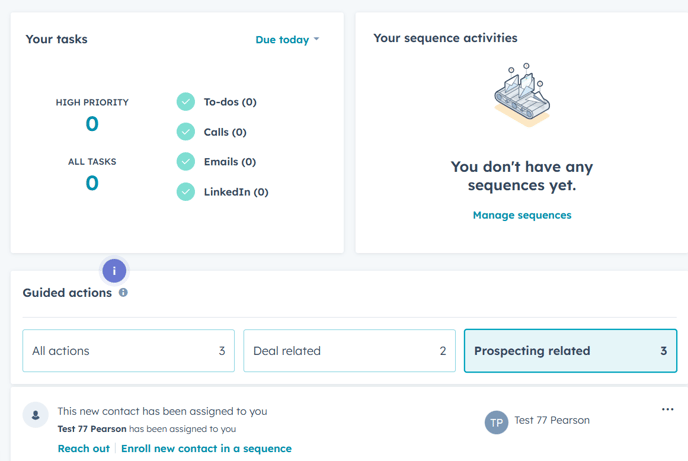Click the Reach out link
The image size is (688, 461).
84,449
